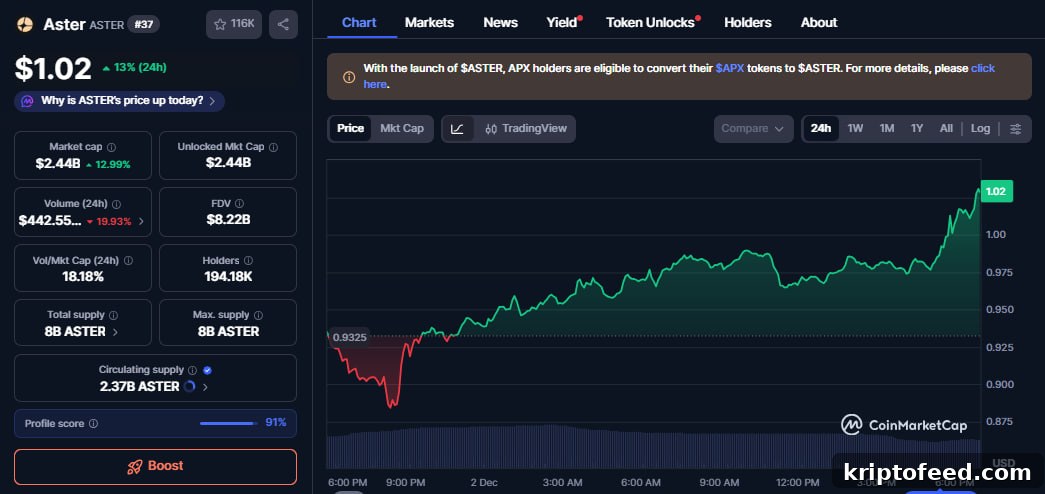1045x494 pixels.
Task: Open Circulating supply info icon
Action: (x=193, y=370)
